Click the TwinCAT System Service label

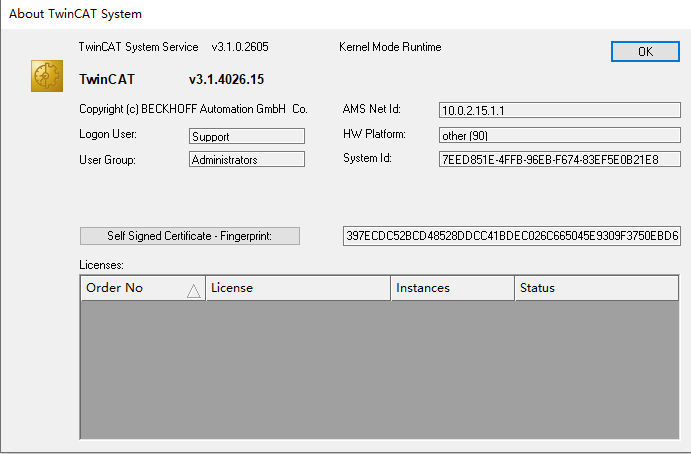click(x=138, y=47)
